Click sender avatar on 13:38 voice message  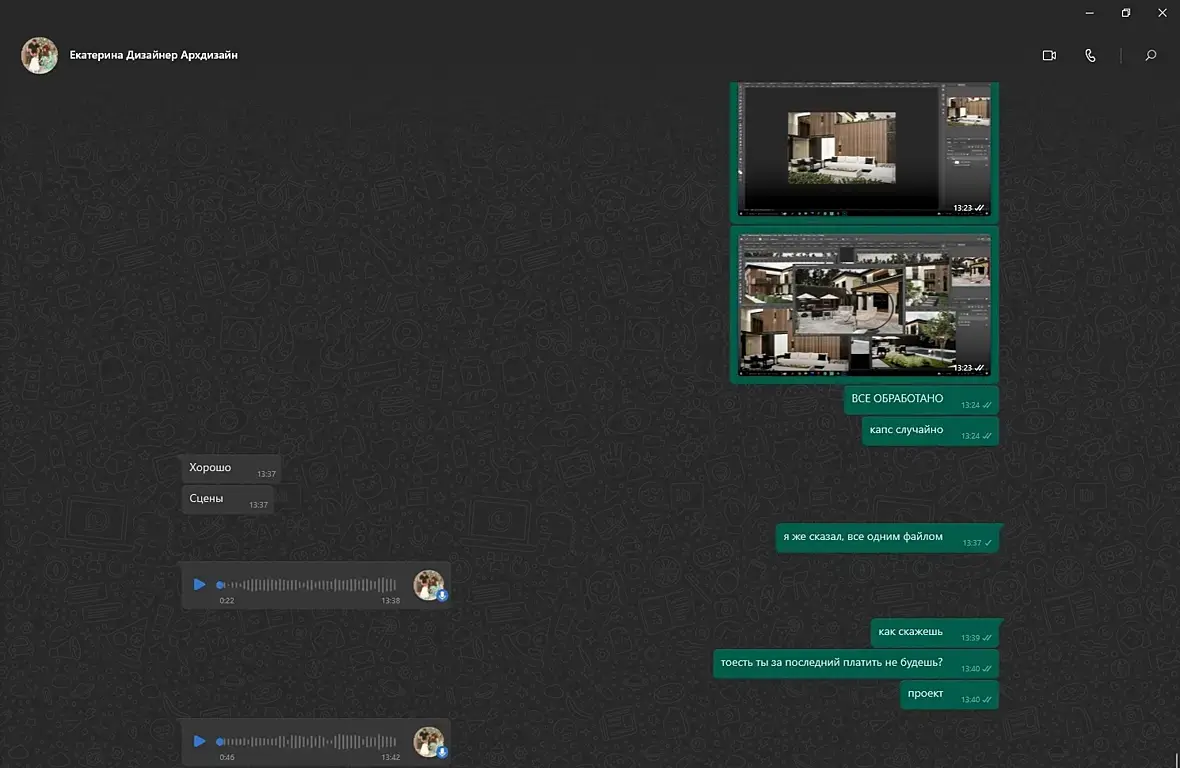click(x=429, y=584)
